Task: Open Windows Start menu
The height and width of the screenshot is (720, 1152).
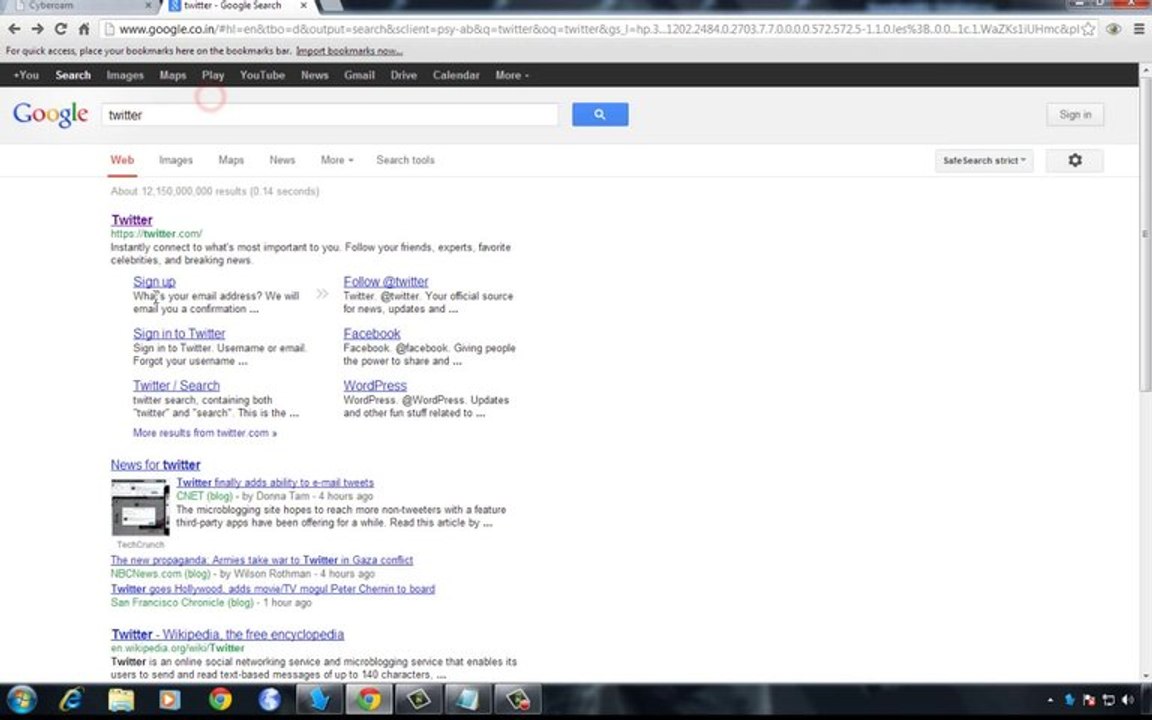Action: click(x=21, y=699)
